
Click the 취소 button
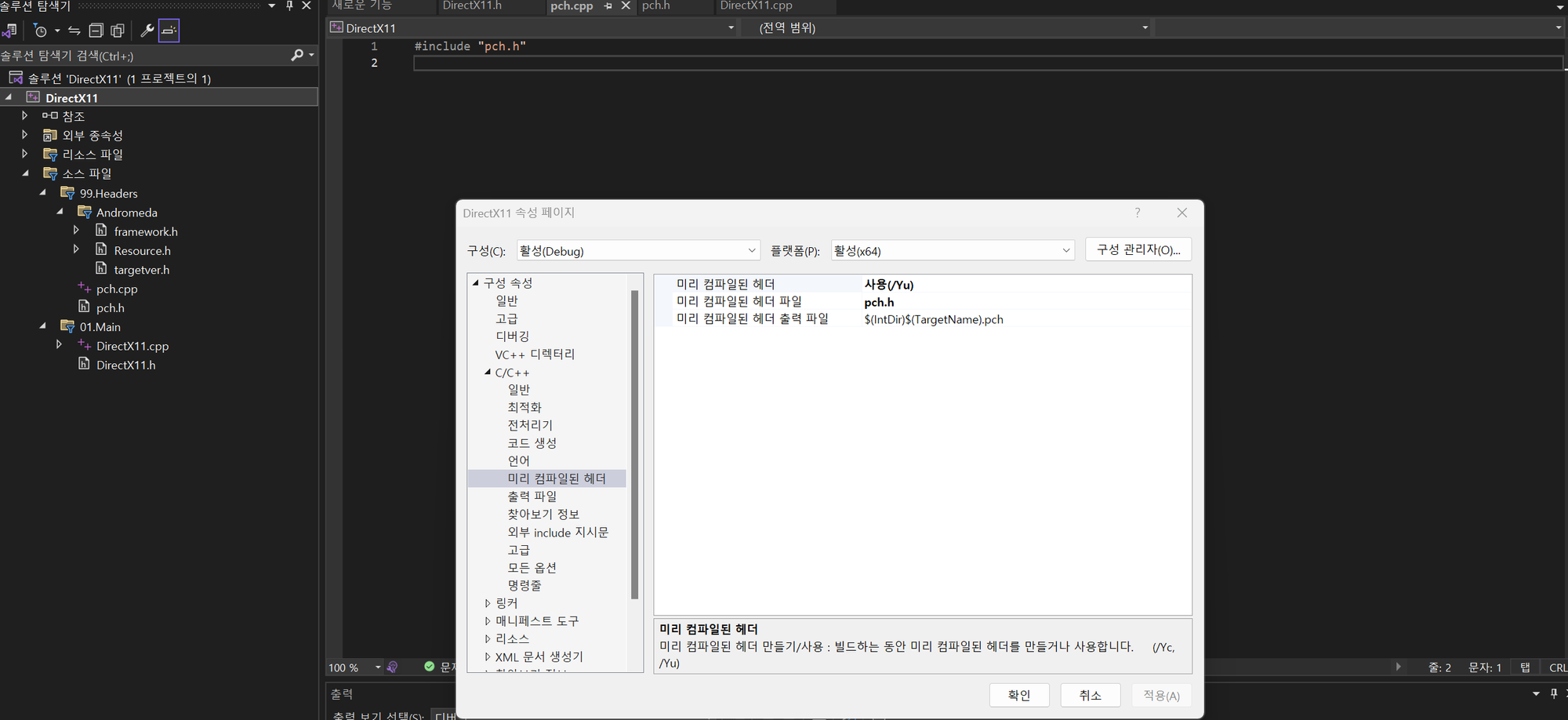click(1091, 695)
